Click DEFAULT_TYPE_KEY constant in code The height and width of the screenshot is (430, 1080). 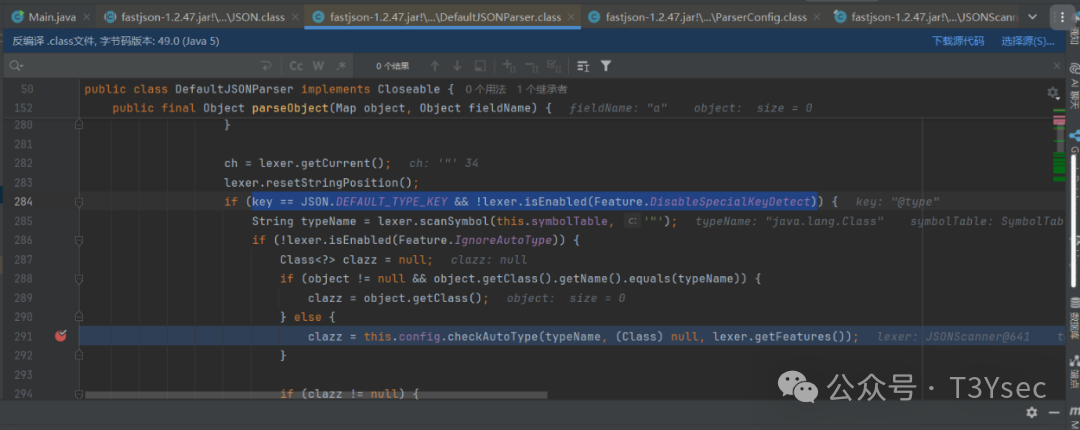pyautogui.click(x=392, y=202)
